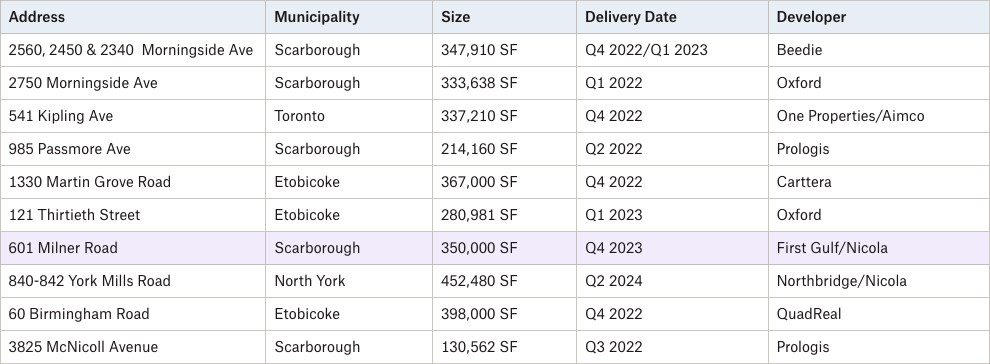
Task: Select the Carttera developer cell
Action: tap(878, 182)
